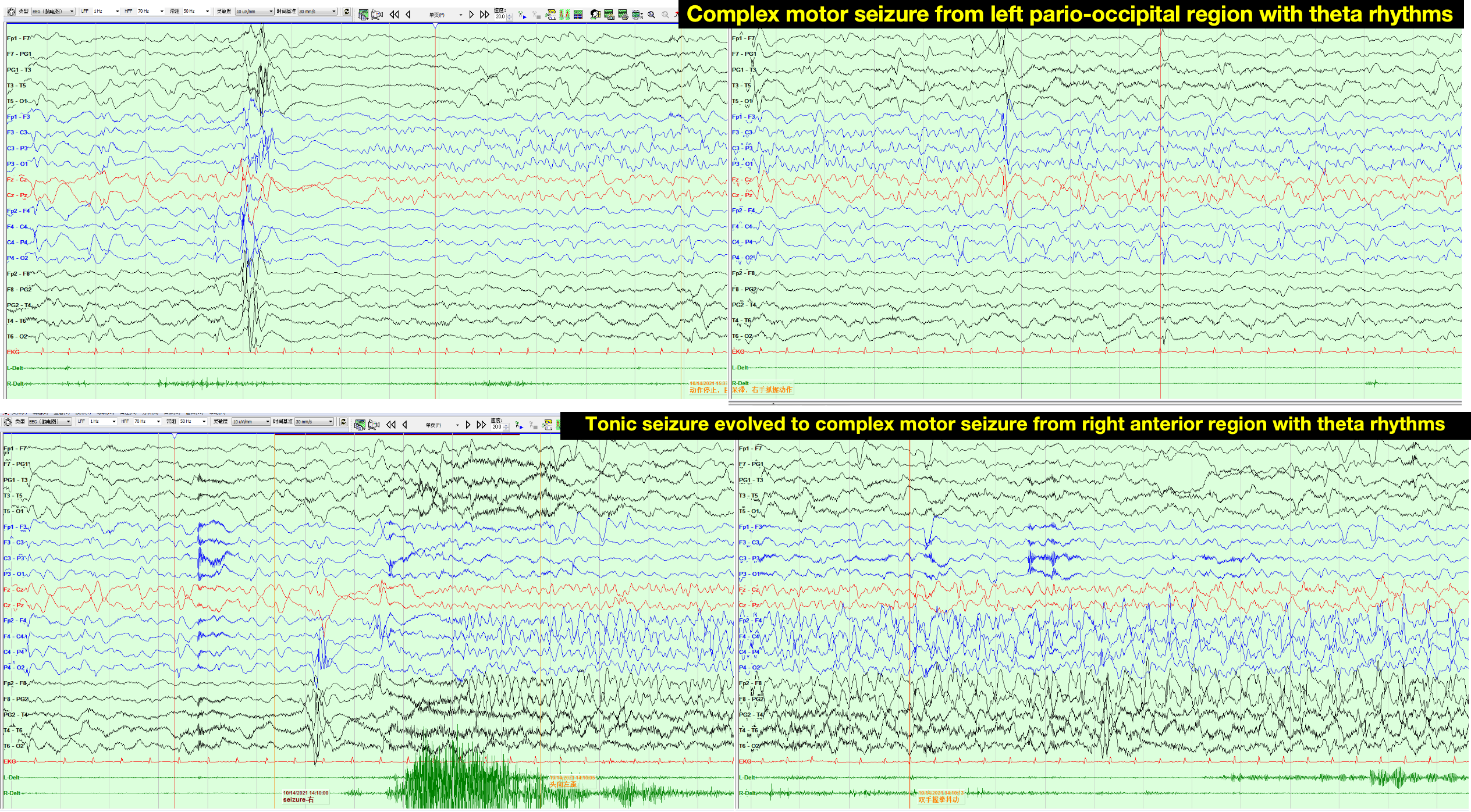Open the page mode dropdown in upper toolbar

click(461, 15)
